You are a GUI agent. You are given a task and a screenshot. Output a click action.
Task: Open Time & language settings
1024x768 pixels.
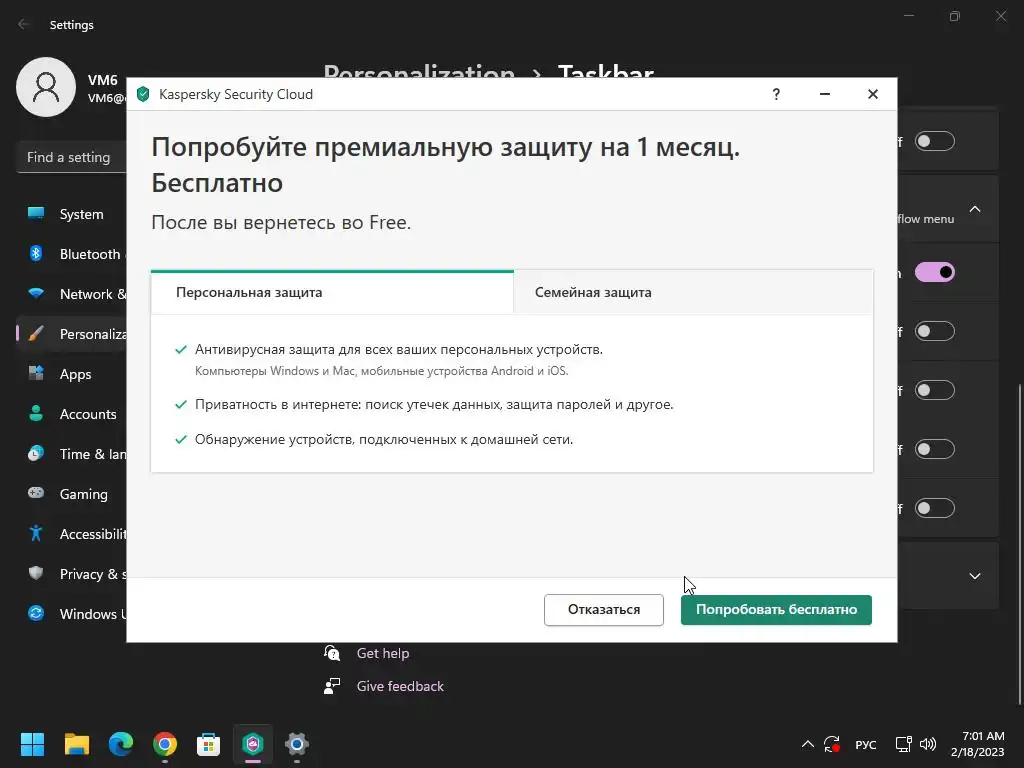tap(72, 454)
